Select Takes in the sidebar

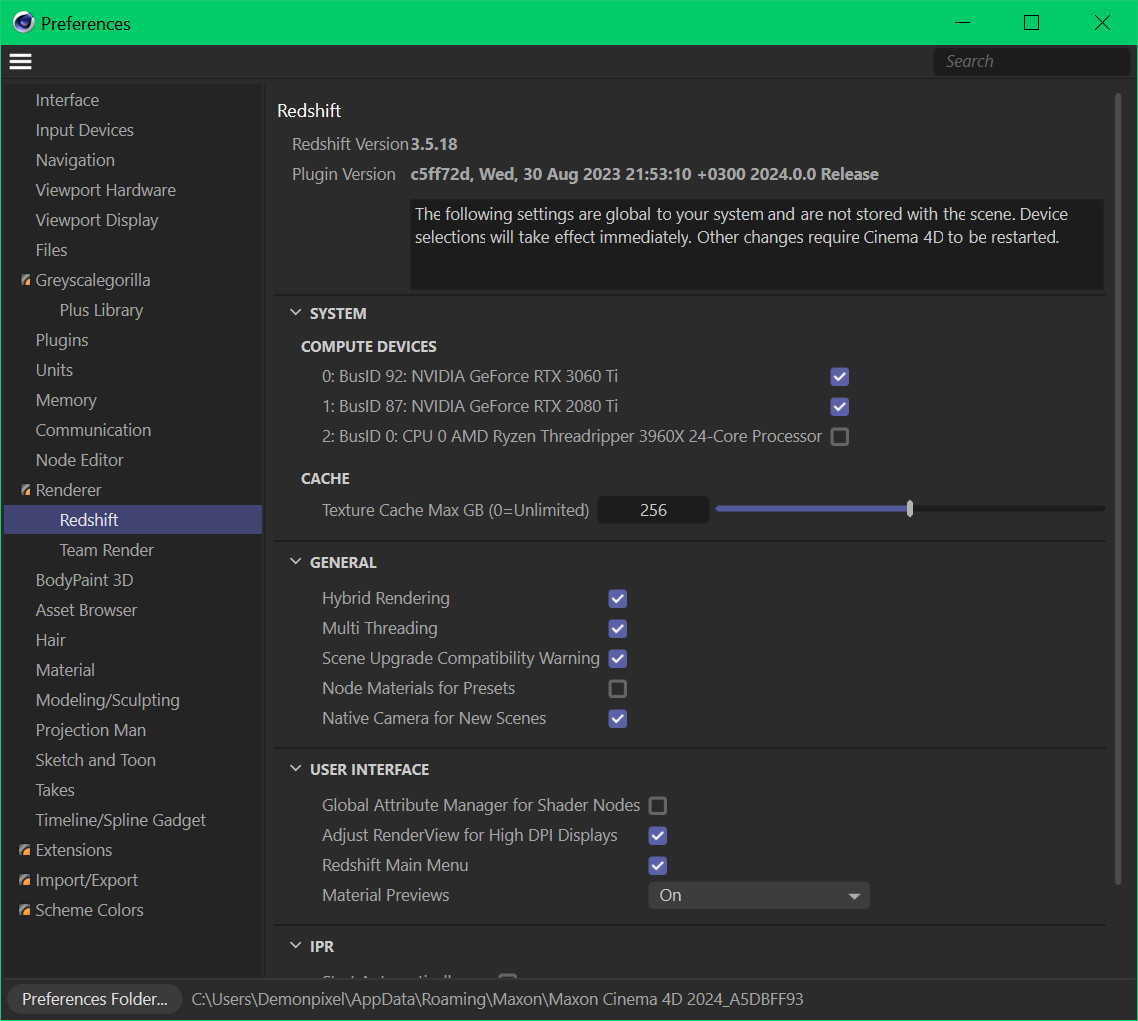54,790
